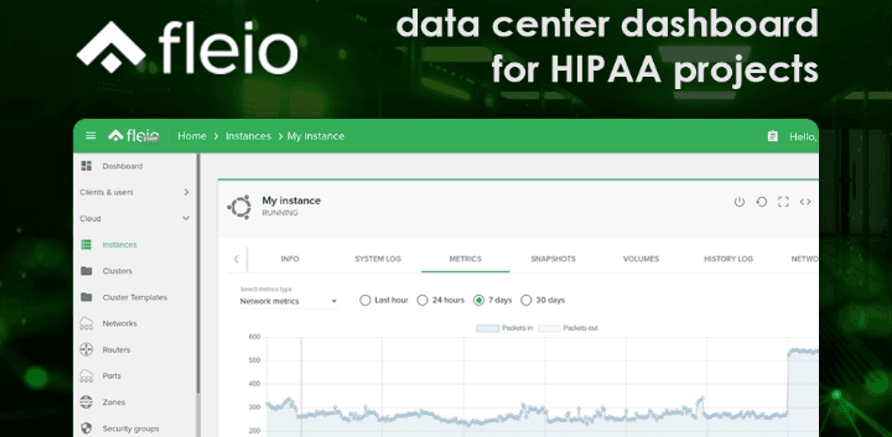Click the power icon for My instance

[x=739, y=202]
